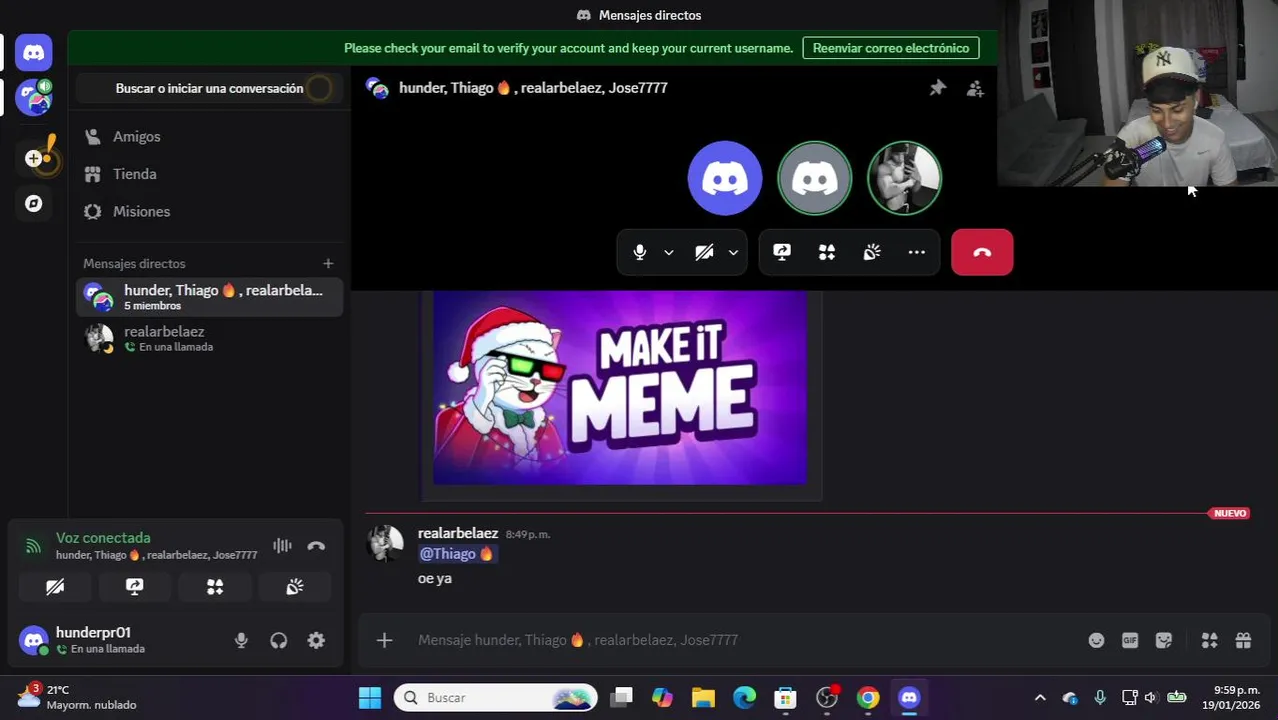Create a new direct message with plus icon
The image size is (1278, 720).
click(x=328, y=263)
